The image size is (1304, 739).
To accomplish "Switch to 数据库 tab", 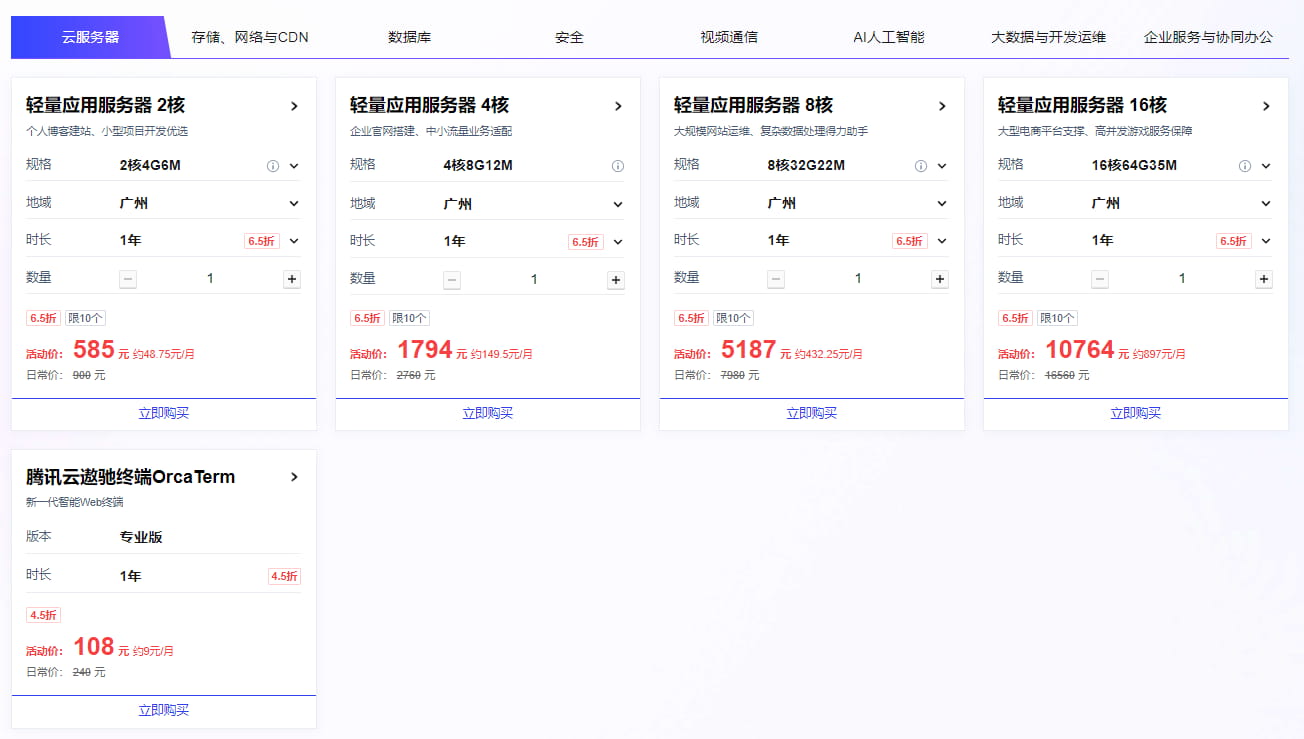I will click(x=409, y=37).
